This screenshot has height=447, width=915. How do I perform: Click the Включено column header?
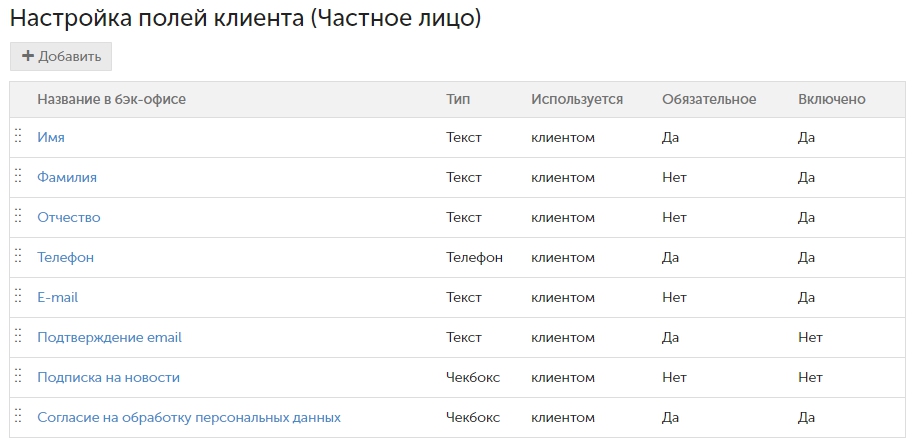click(x=832, y=99)
